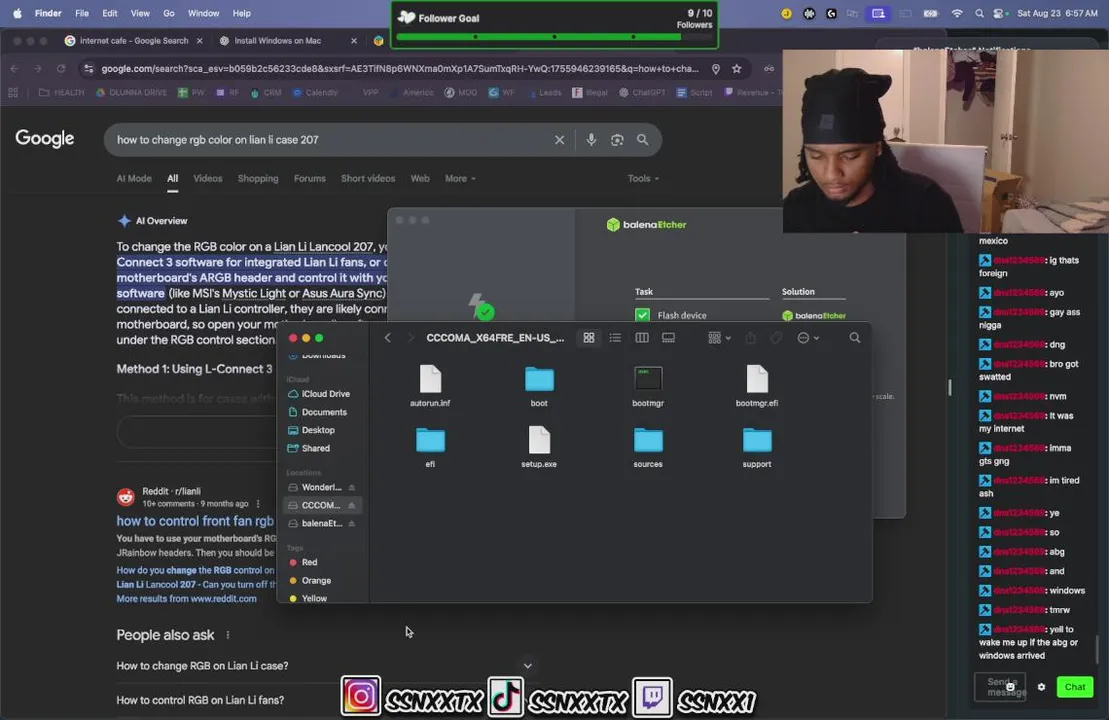Switch Finder to column view
The width and height of the screenshot is (1109, 720).
[x=641, y=338]
